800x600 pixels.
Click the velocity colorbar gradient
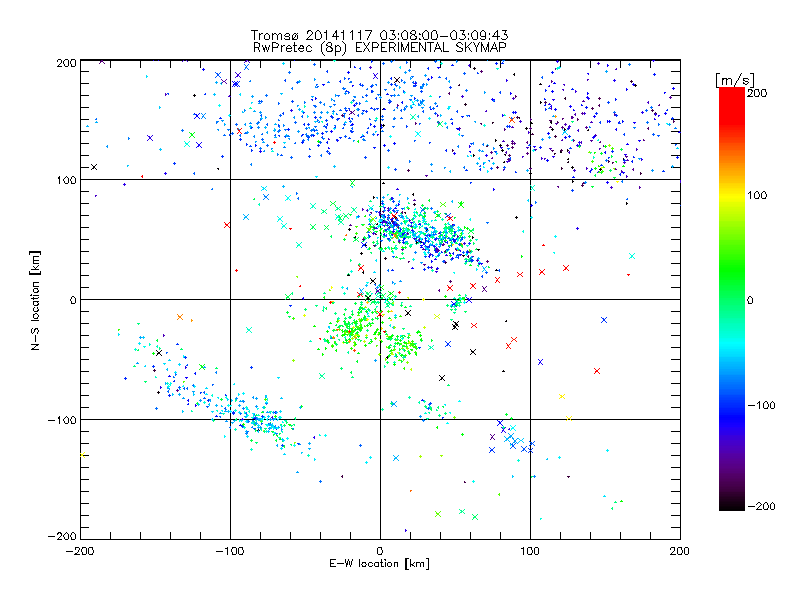[x=732, y=299]
